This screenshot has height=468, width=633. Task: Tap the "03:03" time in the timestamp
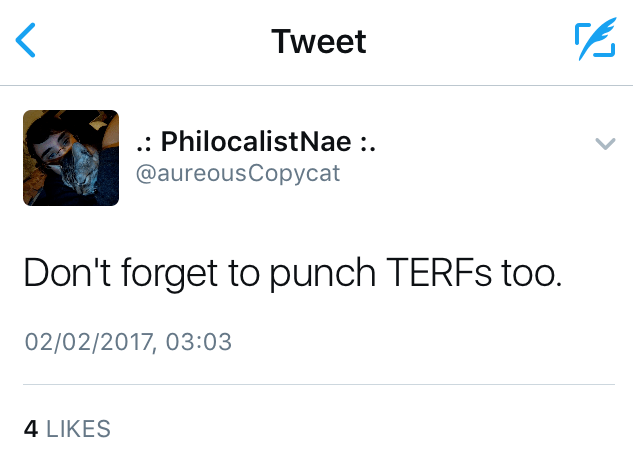203,342
